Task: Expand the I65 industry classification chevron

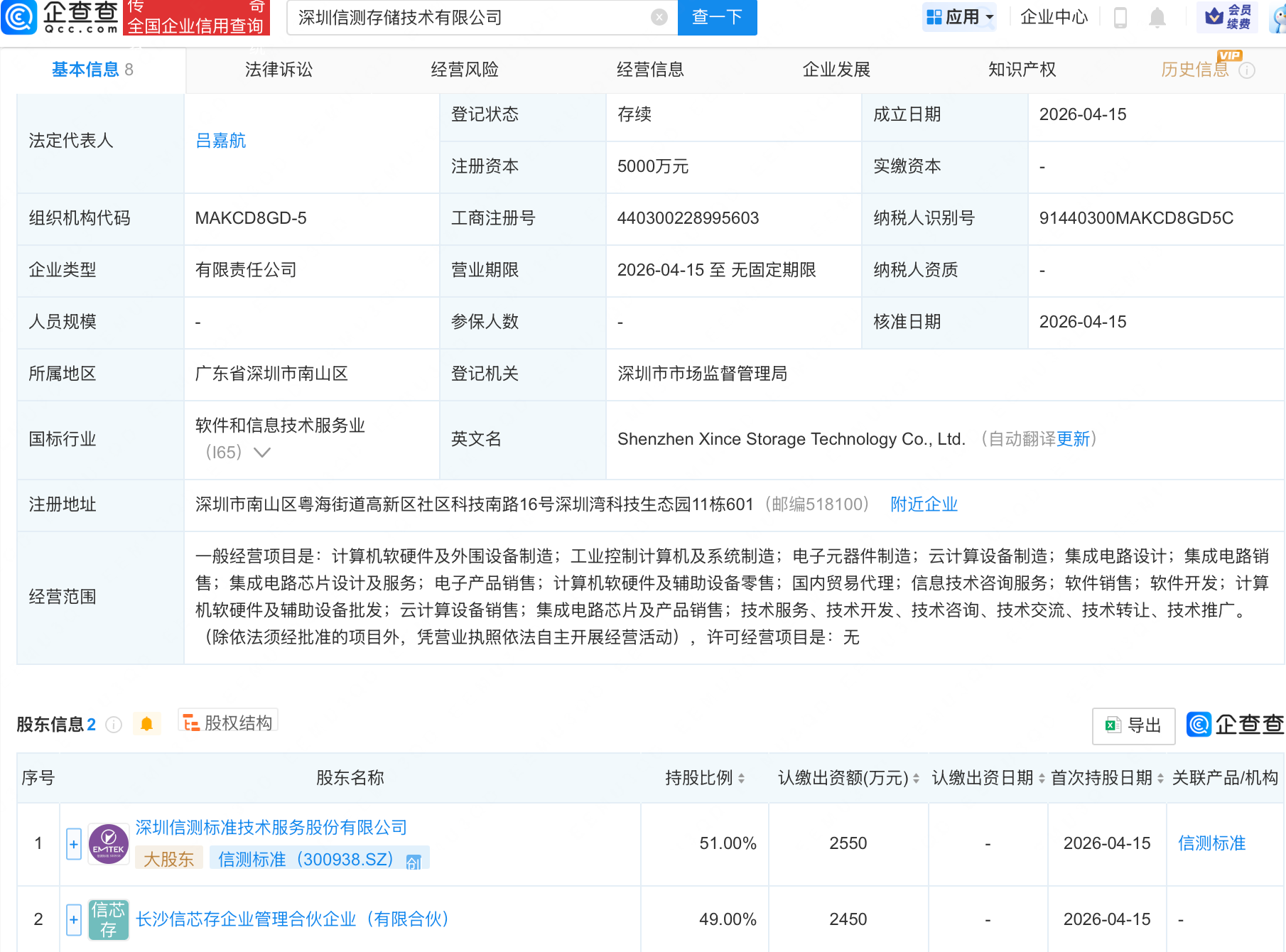Action: pyautogui.click(x=262, y=453)
